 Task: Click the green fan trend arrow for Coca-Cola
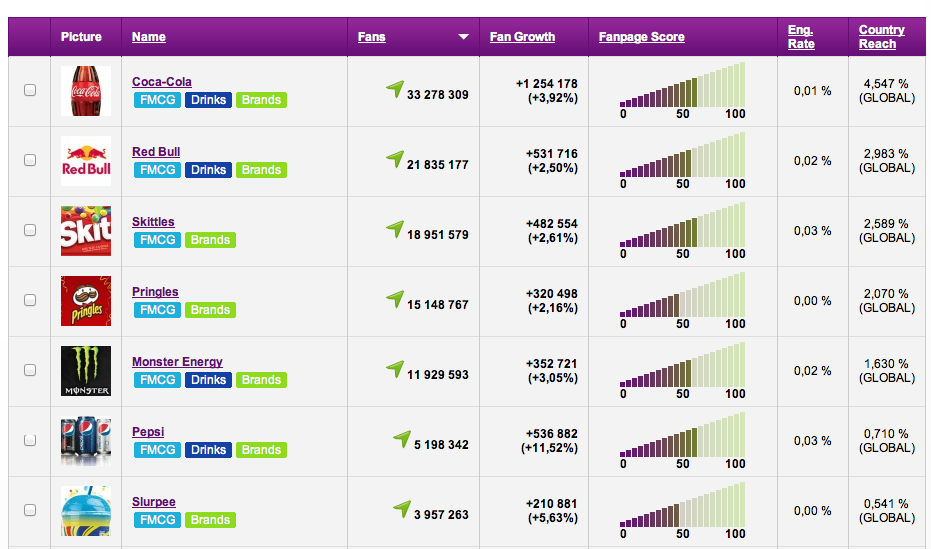coord(395,89)
